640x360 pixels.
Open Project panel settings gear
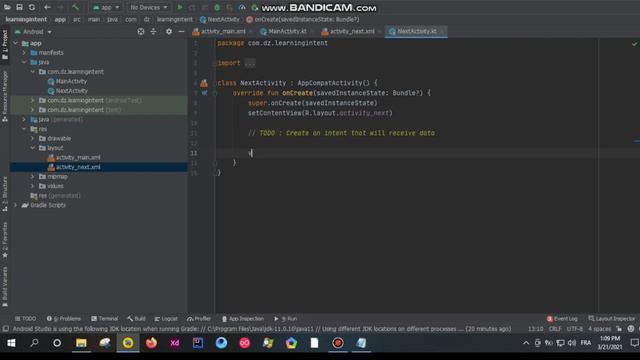tap(169, 31)
